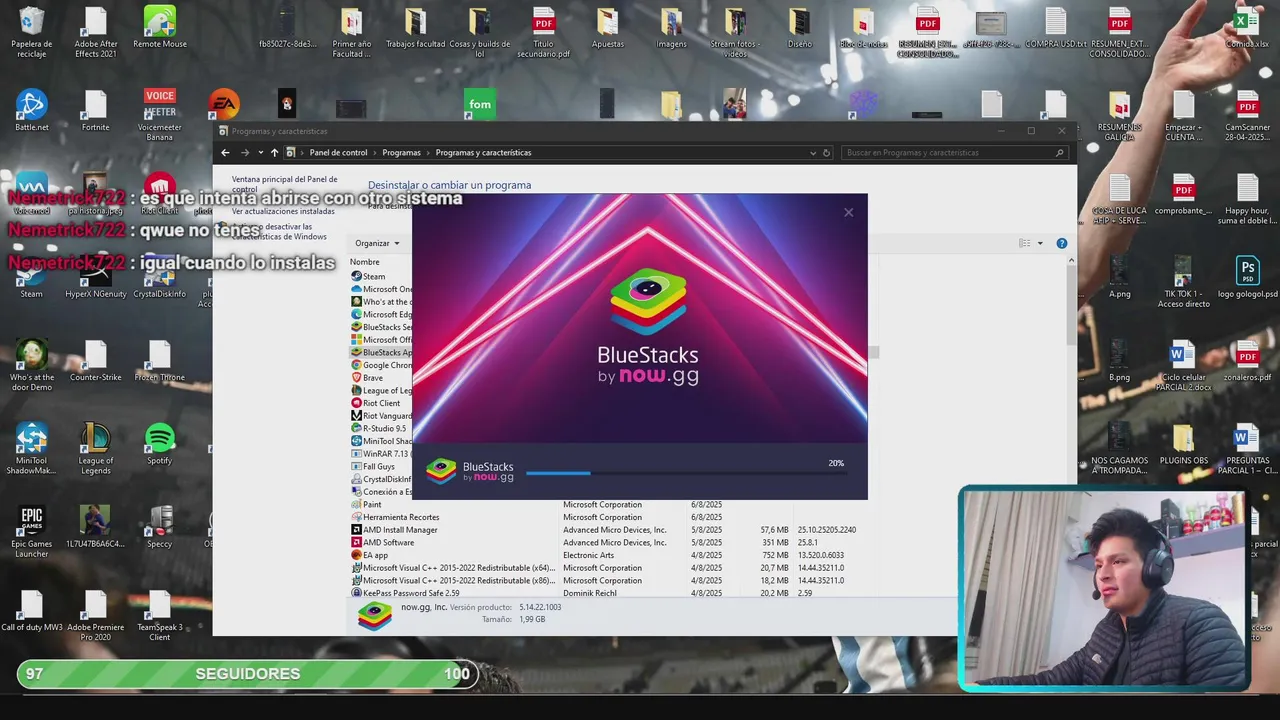Expand the view options dropdown arrow
Image resolution: width=1280 pixels, height=720 pixels.
click(1040, 243)
